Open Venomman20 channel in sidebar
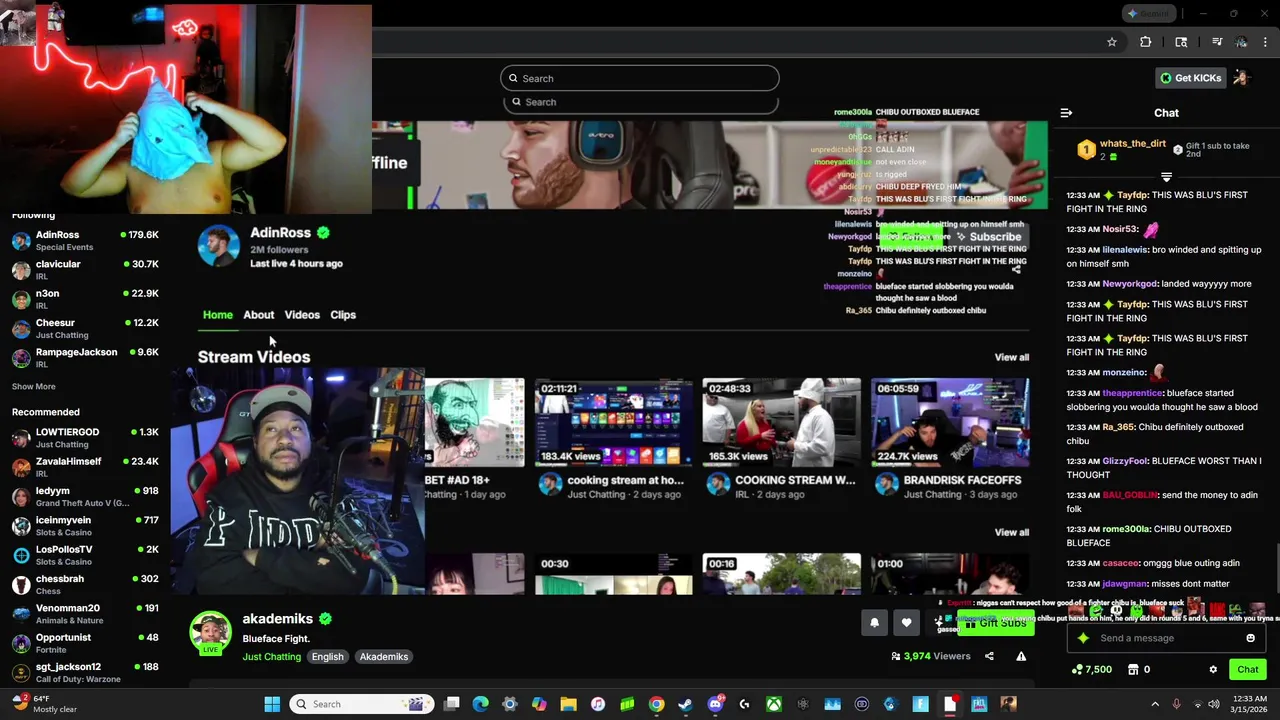 85,614
